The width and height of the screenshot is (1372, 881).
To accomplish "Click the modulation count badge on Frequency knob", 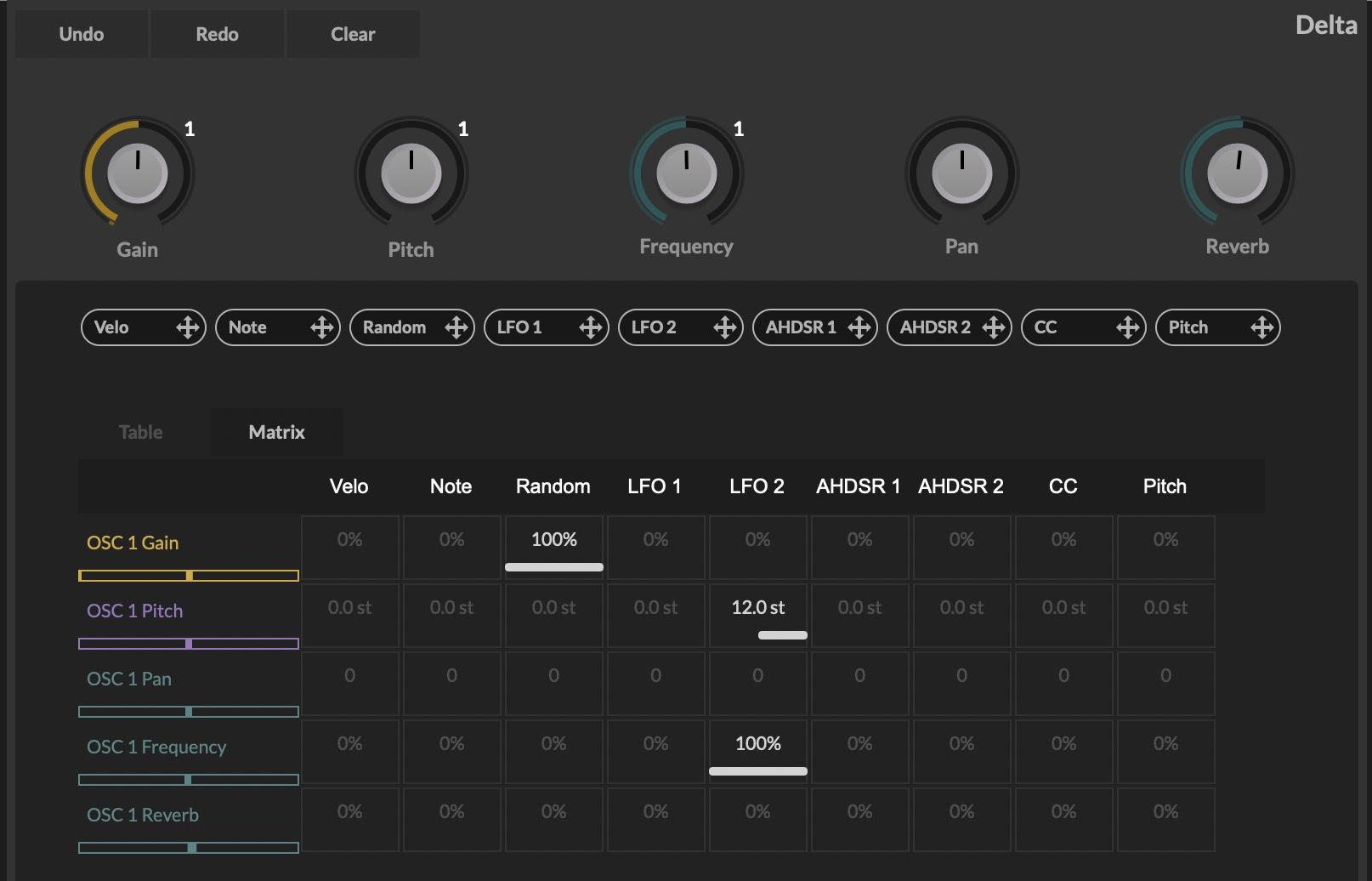I will 739,129.
